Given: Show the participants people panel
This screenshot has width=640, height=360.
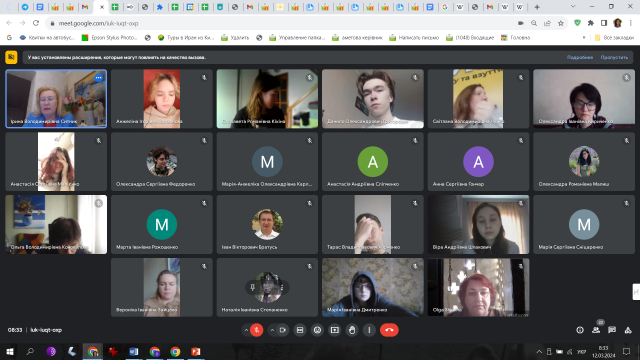Looking at the screenshot, I should 596,330.
